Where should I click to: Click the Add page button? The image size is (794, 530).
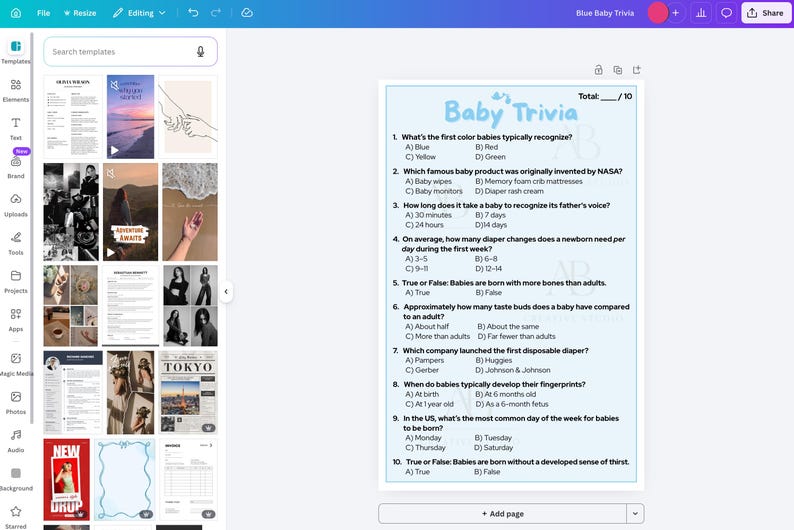tap(502, 513)
